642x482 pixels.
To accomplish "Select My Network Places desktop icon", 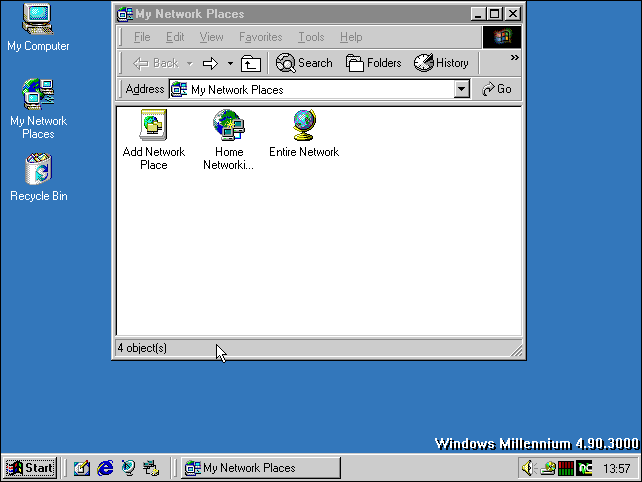I will pos(38,109).
